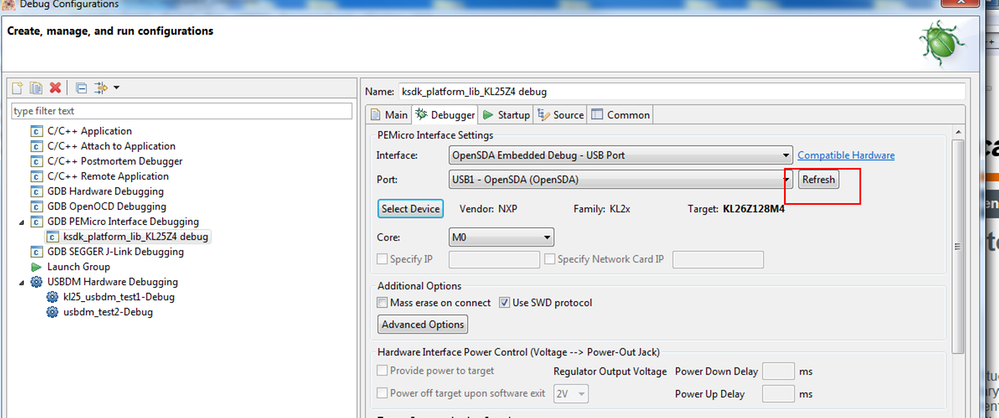Open the Core dropdown showing M0

(501, 238)
